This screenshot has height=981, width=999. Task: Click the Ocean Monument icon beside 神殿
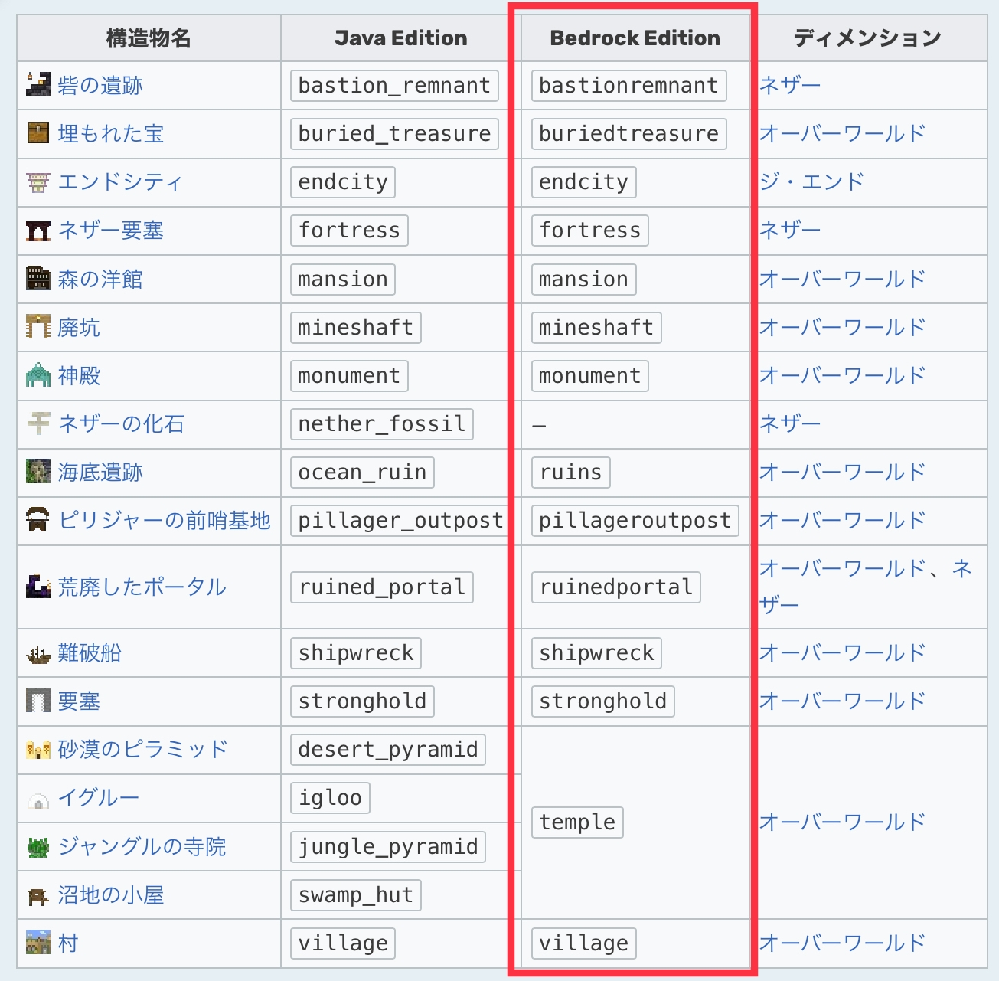[x=38, y=376]
